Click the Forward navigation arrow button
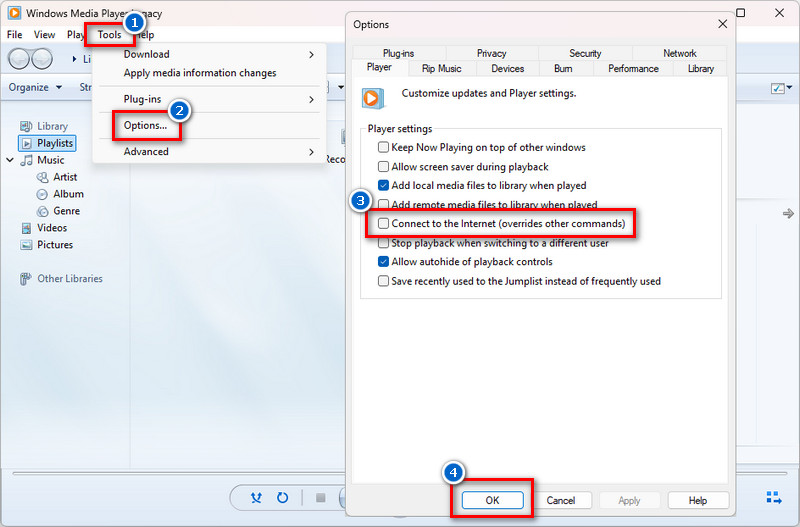Image resolution: width=800 pixels, height=527 pixels. (x=42, y=59)
